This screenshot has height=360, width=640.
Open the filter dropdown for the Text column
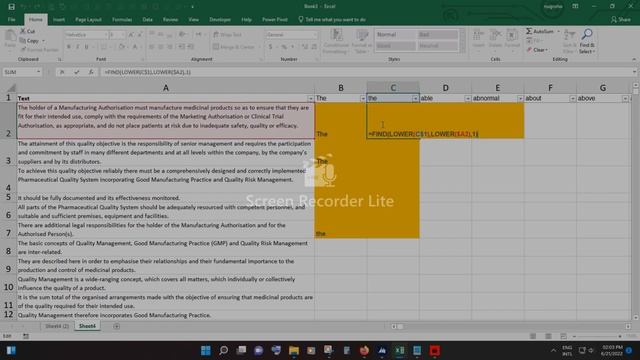(x=310, y=99)
